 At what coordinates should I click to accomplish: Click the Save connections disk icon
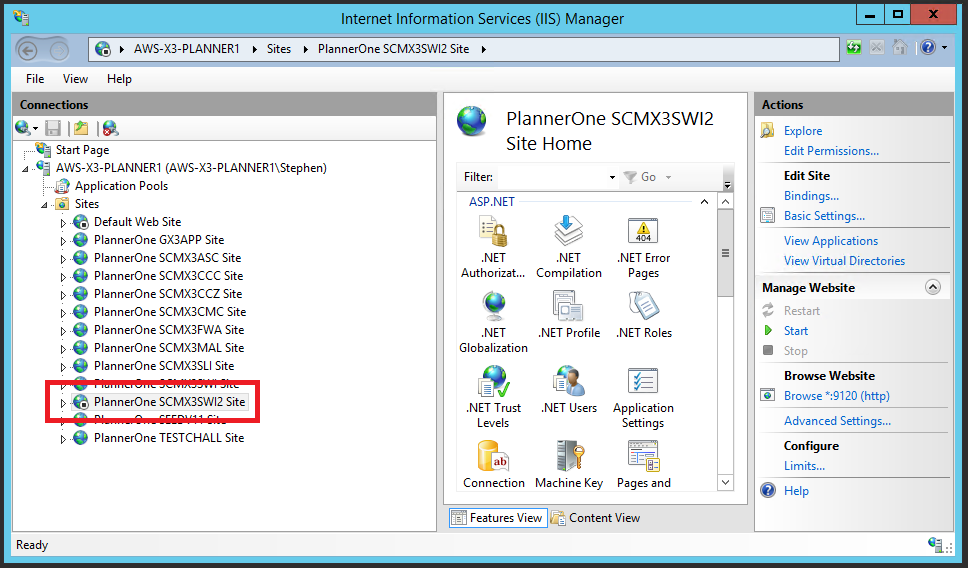point(53,128)
